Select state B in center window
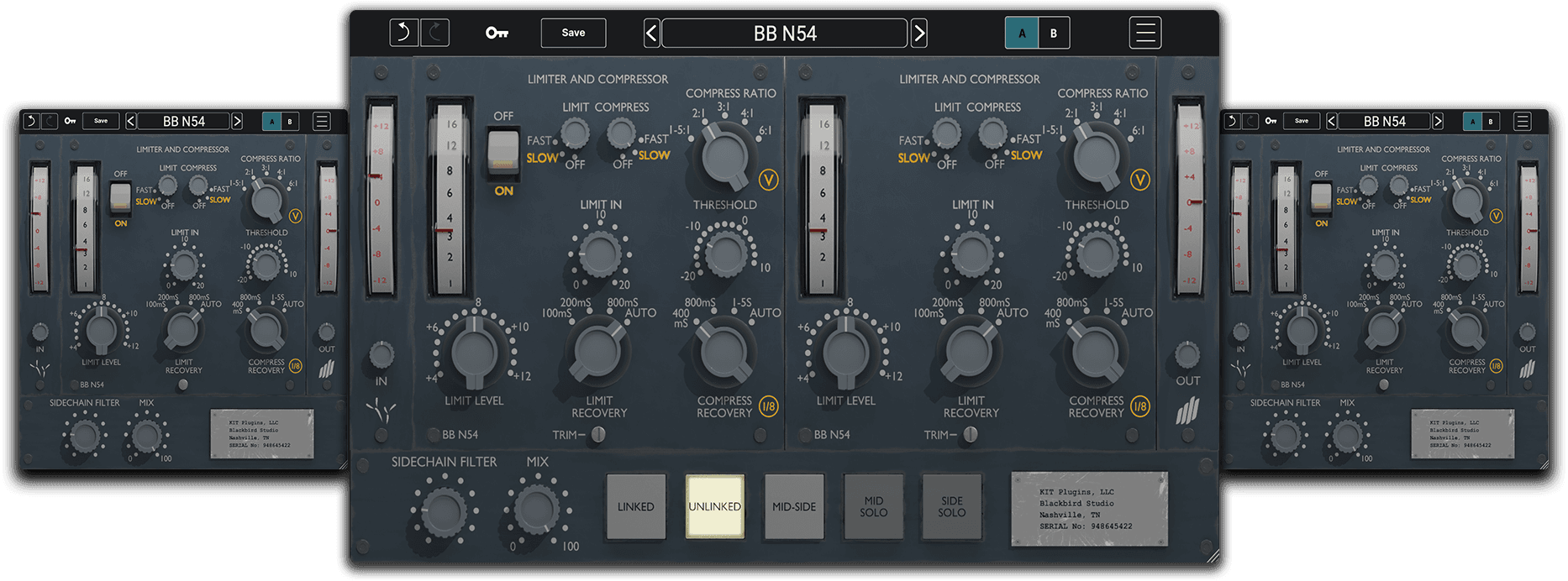This screenshot has height=581, width=1568. coord(1054,34)
